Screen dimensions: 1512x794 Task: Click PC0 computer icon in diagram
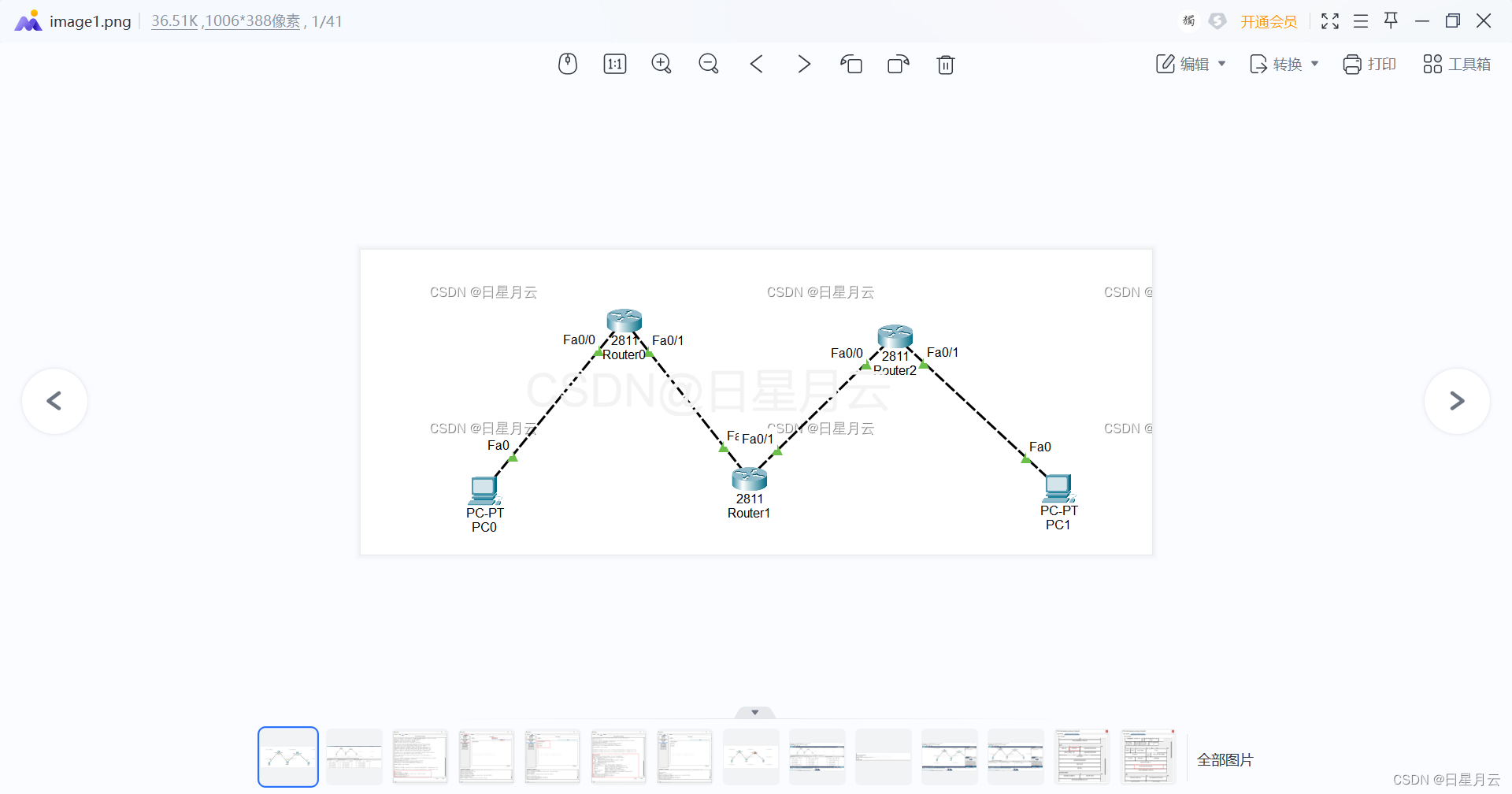pyautogui.click(x=484, y=490)
